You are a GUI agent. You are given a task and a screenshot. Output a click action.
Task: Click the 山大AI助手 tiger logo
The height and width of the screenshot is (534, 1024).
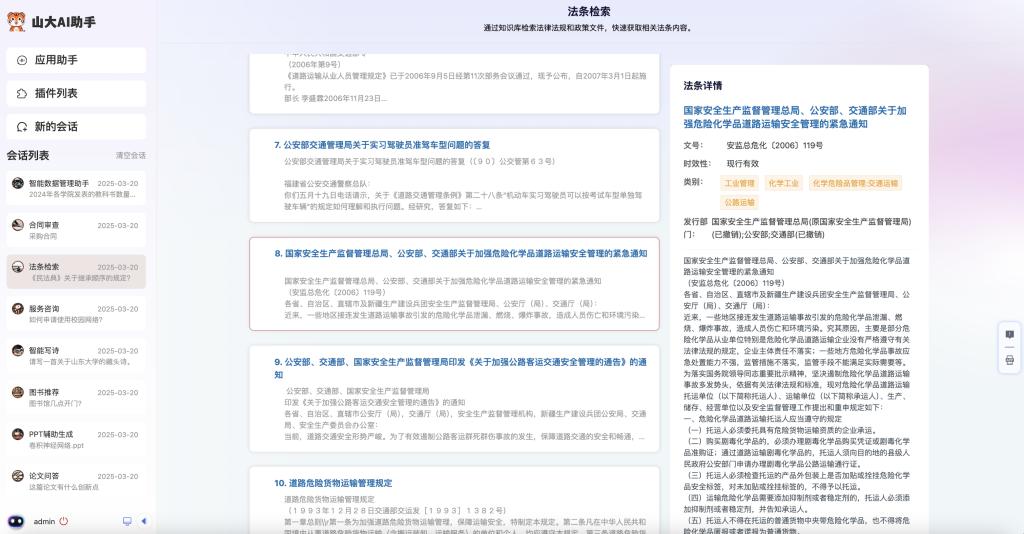(16, 22)
